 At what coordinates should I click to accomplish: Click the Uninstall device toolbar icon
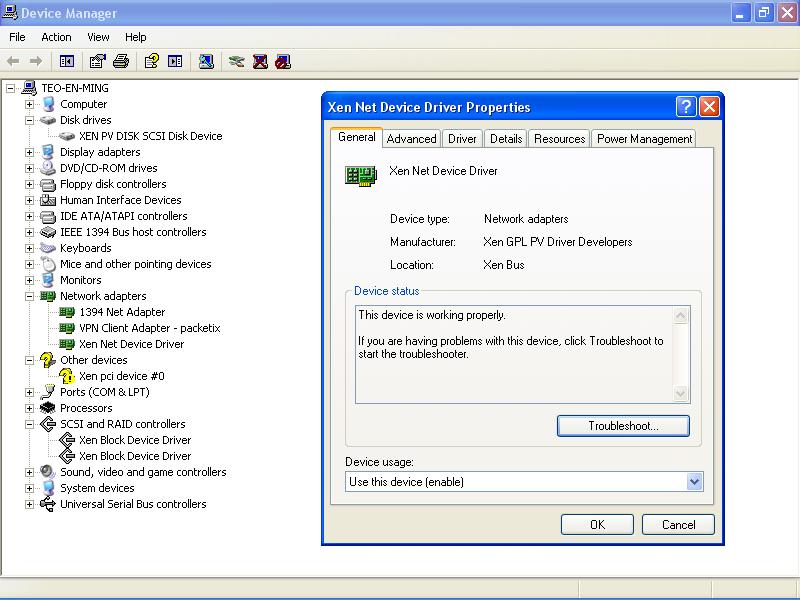(260, 61)
